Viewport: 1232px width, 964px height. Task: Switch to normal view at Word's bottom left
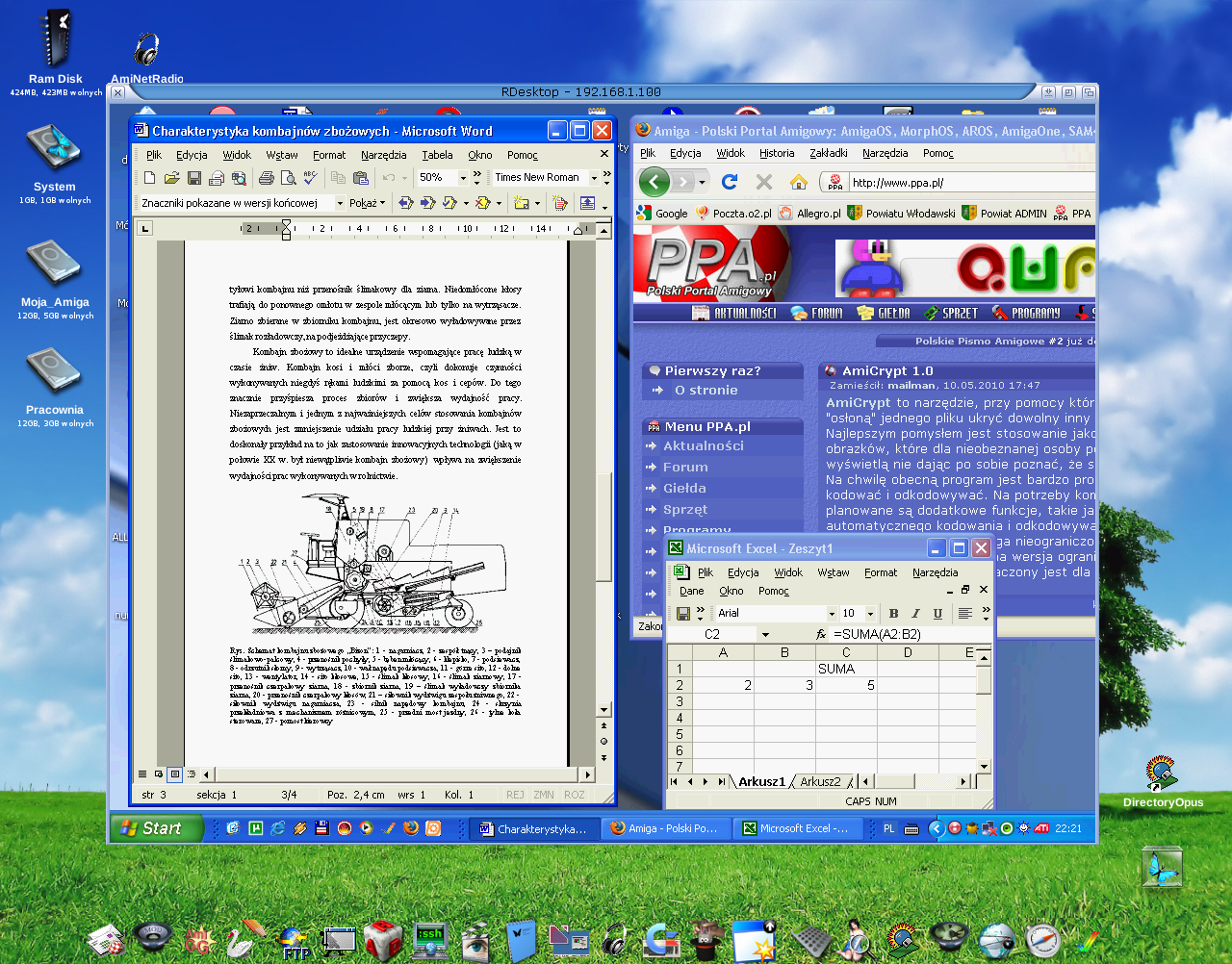[x=142, y=774]
